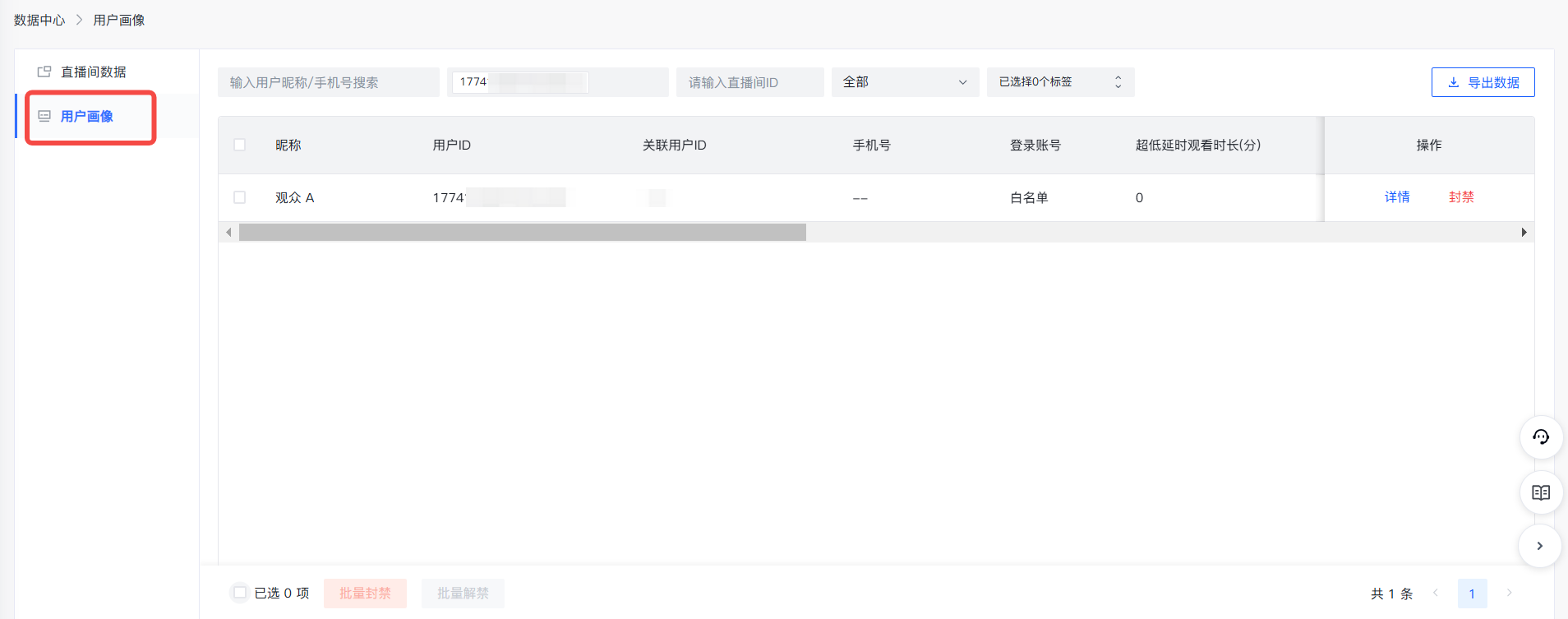Open 直播间数据 menu item
This screenshot has height=619, width=1568.
point(107,72)
